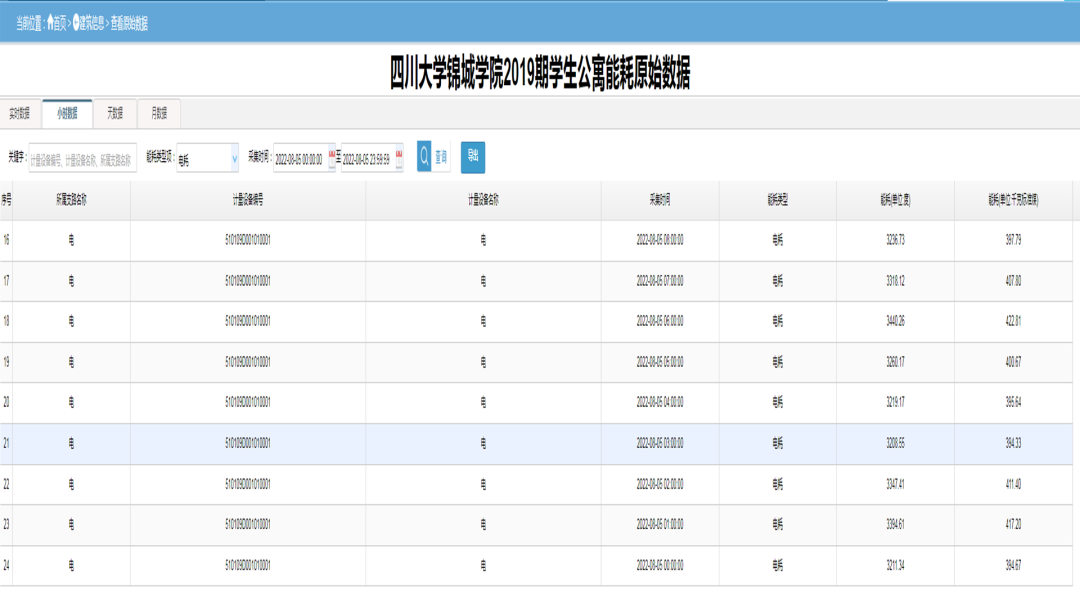Click standard coal value 422.81
This screenshot has height=608, width=1080.
pyautogui.click(x=1013, y=322)
